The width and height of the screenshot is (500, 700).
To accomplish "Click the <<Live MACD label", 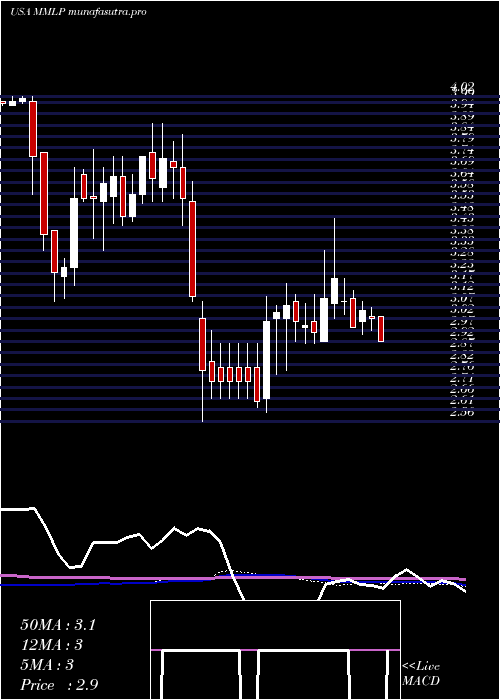I will tap(421, 674).
